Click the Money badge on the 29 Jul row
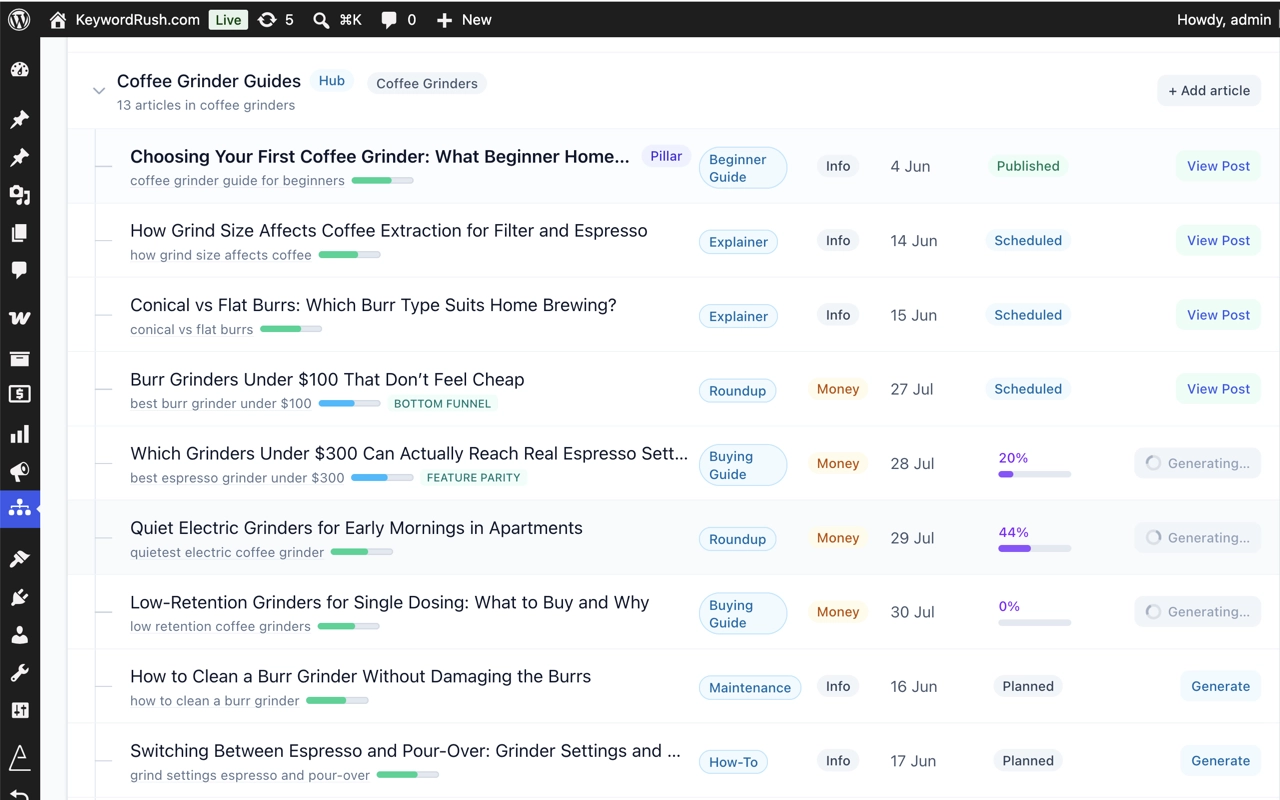The image size is (1280, 800). pos(838,537)
